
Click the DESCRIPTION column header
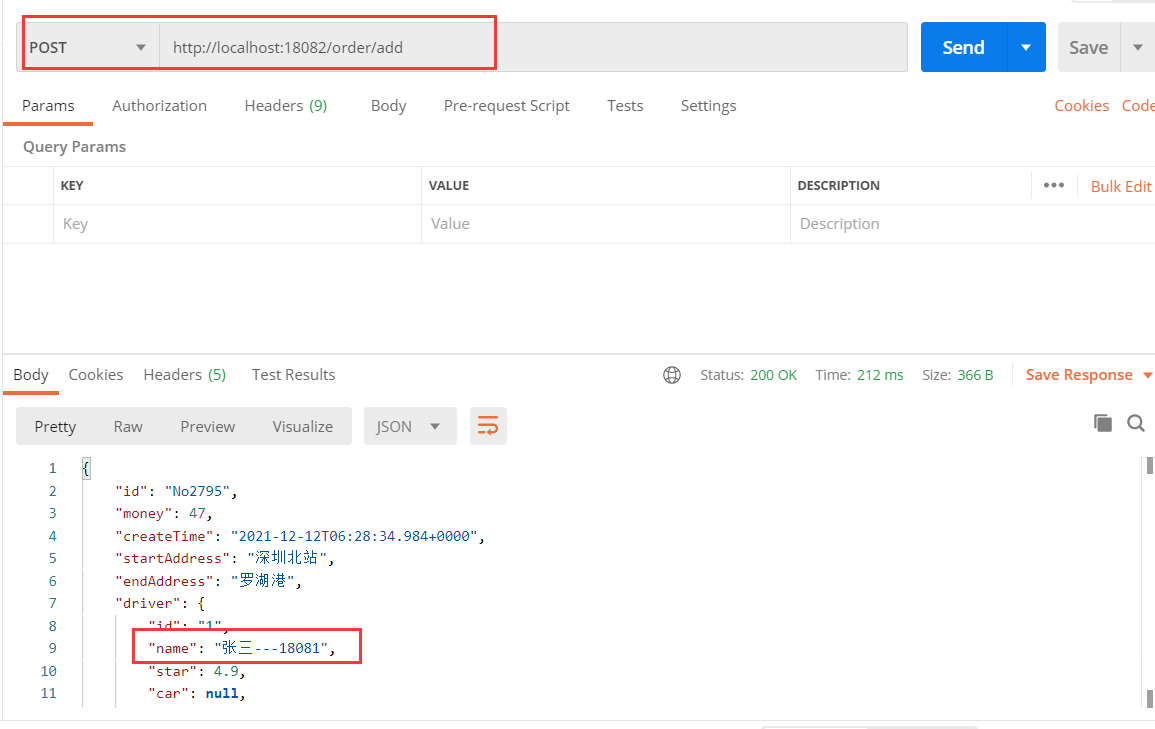[838, 186]
